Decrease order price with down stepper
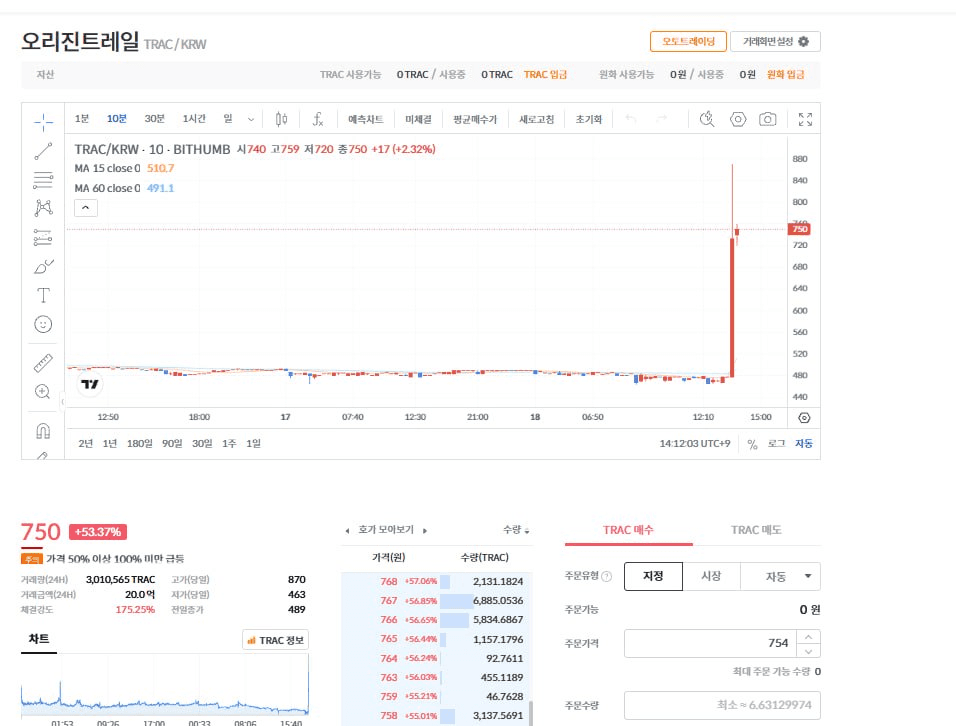Screen dimensions: 956x726 [x=808, y=651]
